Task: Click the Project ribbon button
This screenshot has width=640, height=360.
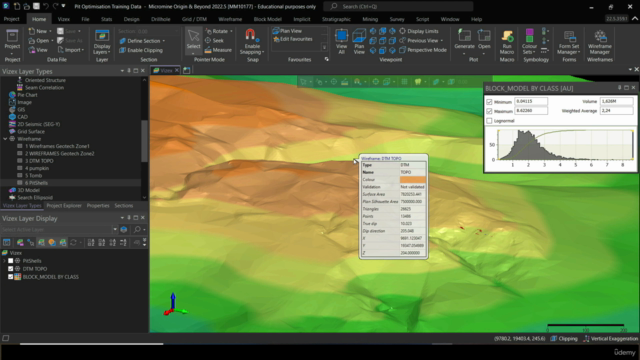Action: (12, 41)
